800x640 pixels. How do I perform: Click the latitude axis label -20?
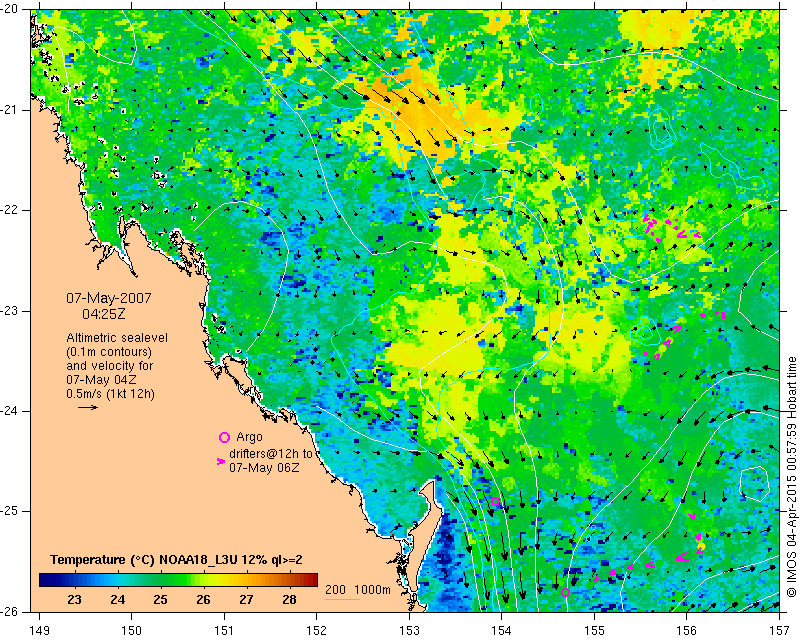click(11, 8)
